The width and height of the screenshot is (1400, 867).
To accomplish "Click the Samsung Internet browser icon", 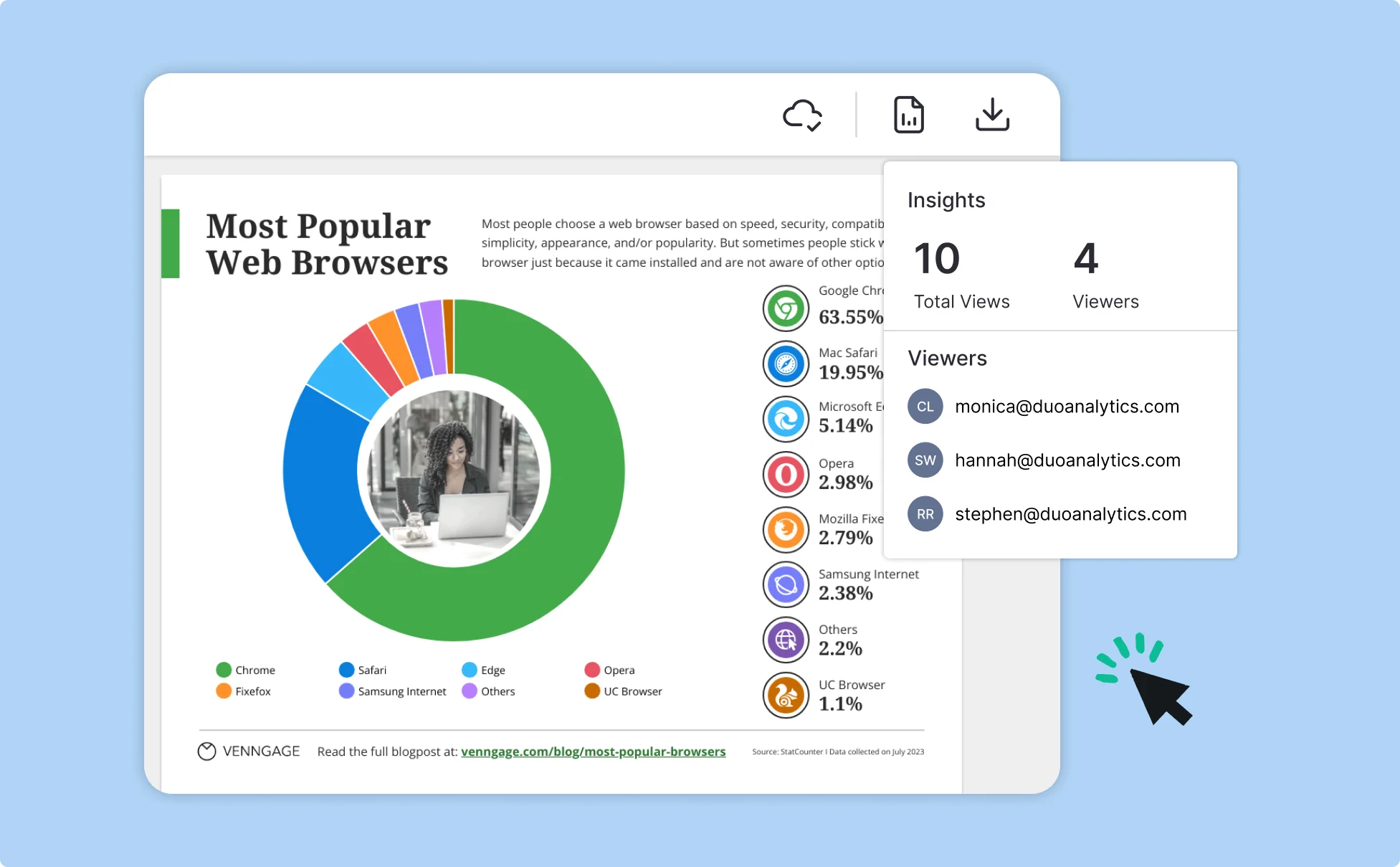I will (785, 584).
